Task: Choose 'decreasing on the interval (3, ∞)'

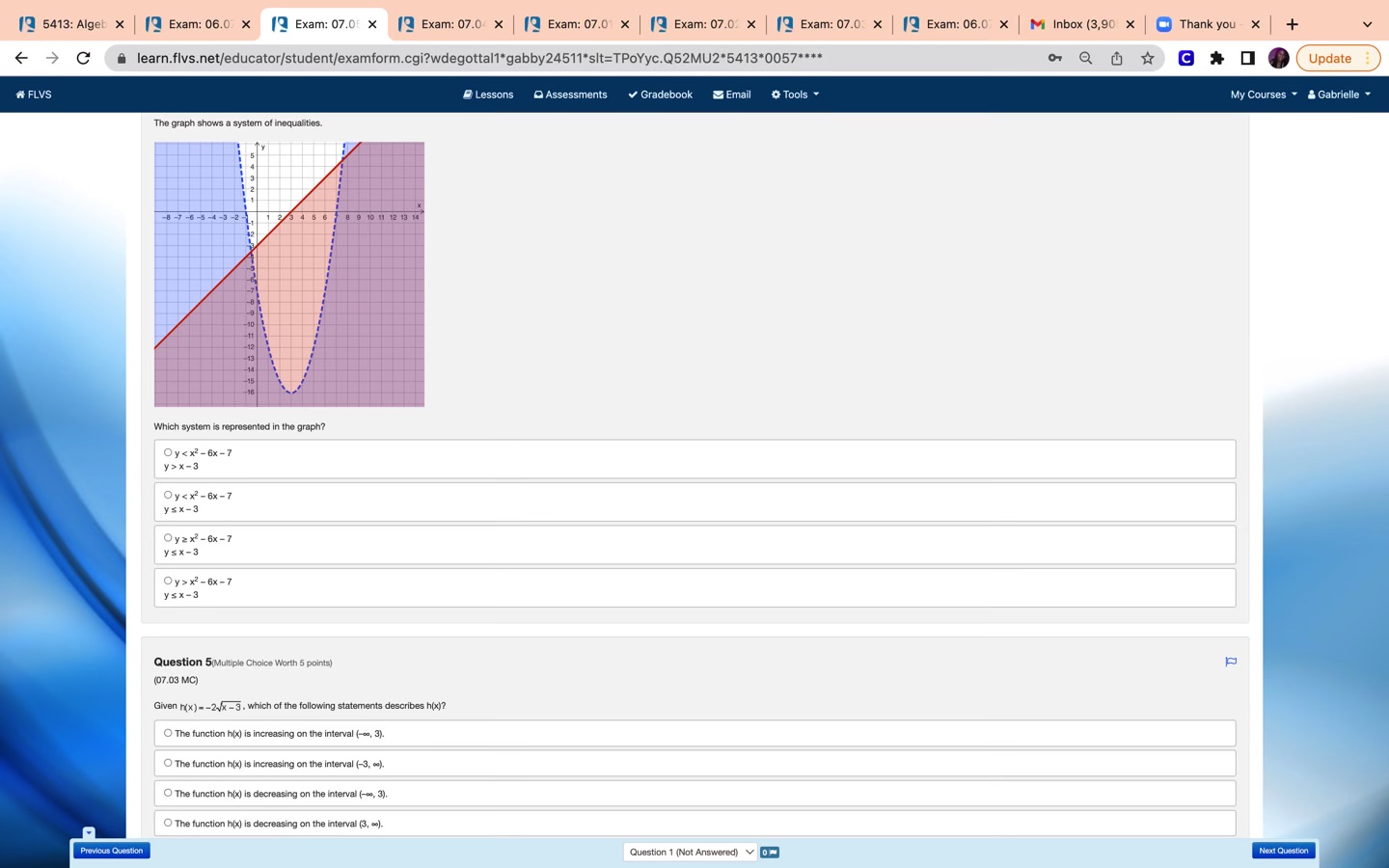Action: point(168,823)
